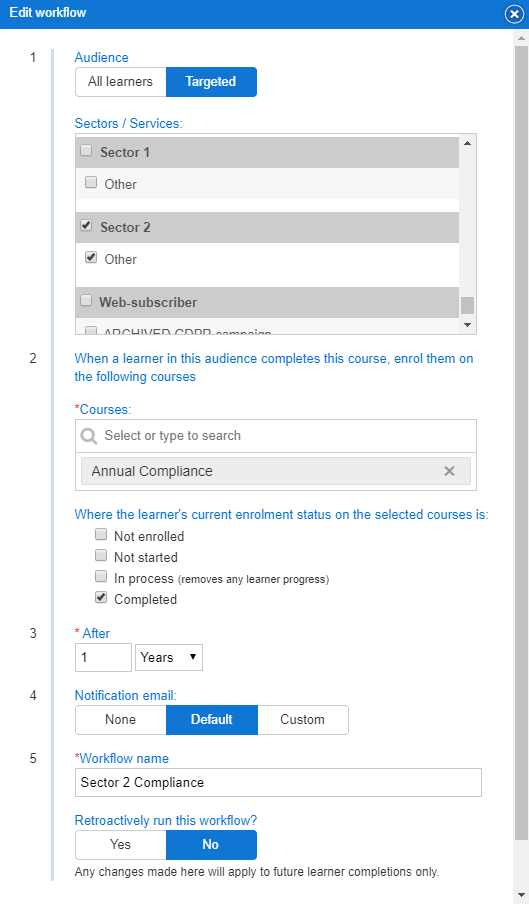The height and width of the screenshot is (904, 529).
Task: Switch audience to All learners
Action: [120, 82]
